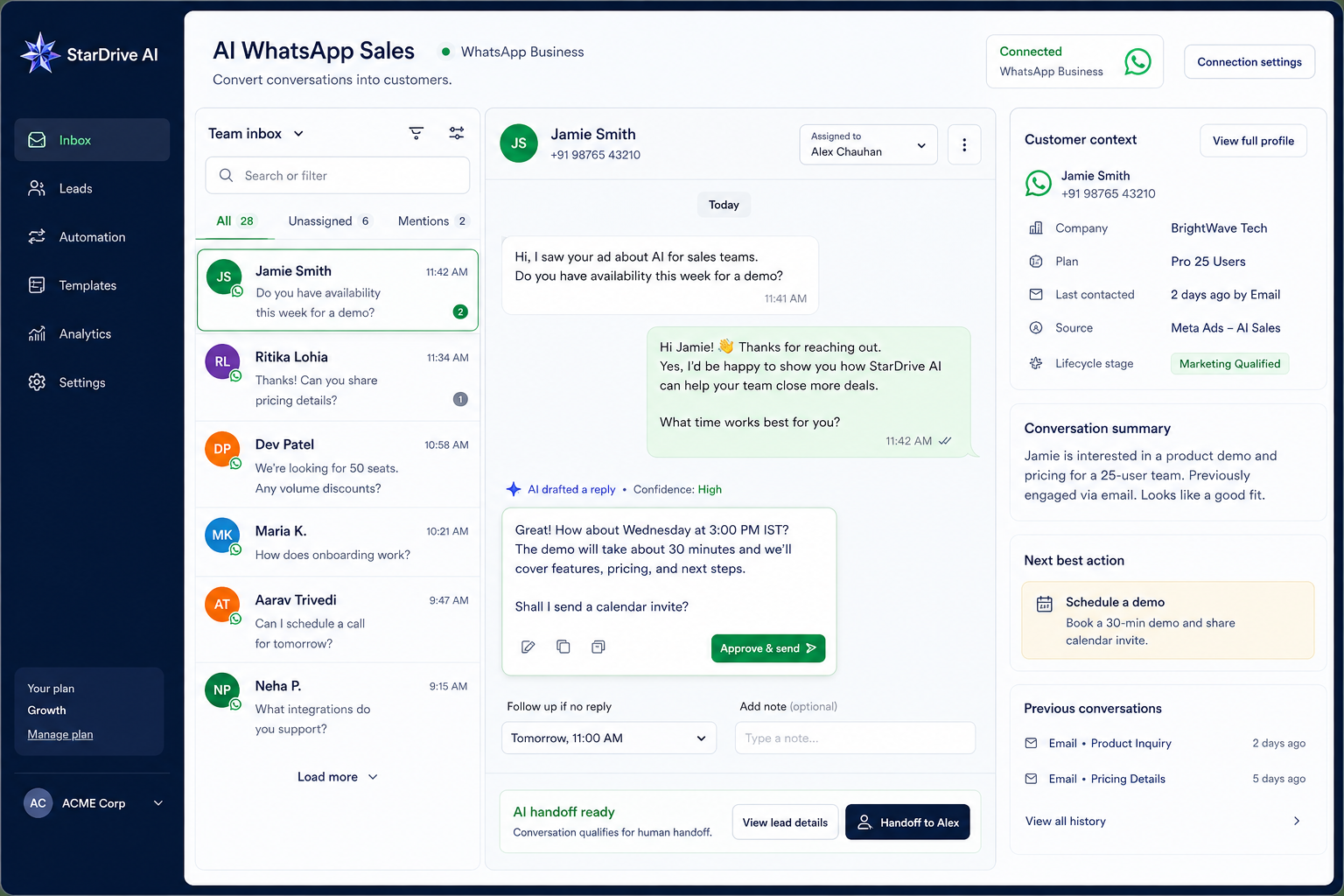Open Settings in the sidebar
1344x896 pixels.
tap(92, 382)
